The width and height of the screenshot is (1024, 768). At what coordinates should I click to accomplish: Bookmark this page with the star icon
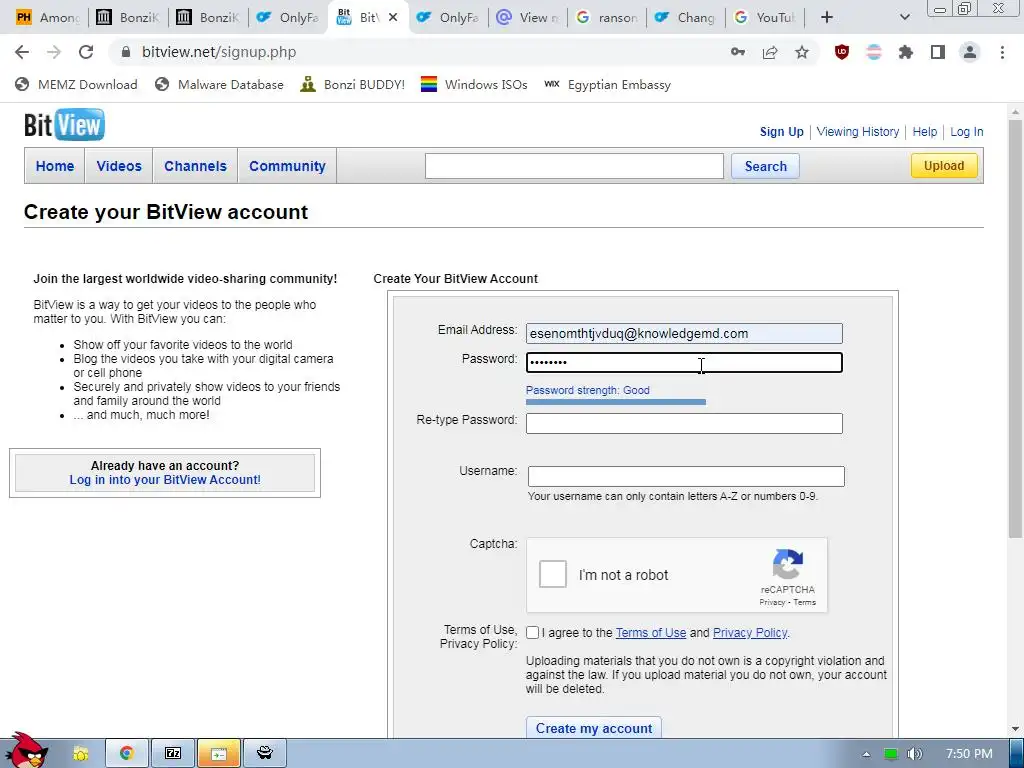802,52
